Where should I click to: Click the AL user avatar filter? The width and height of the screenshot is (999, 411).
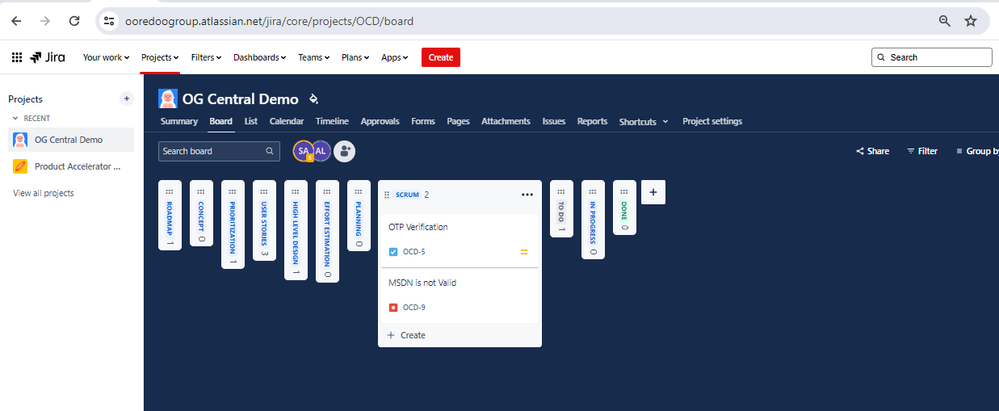coord(320,151)
